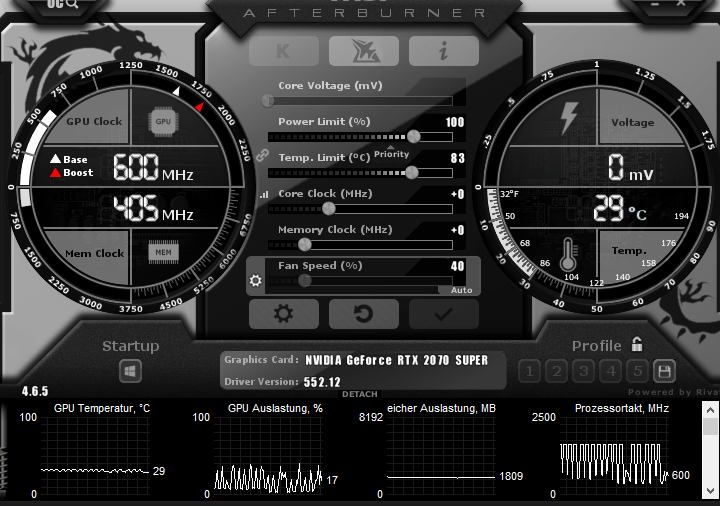The height and width of the screenshot is (506, 720).
Task: Click the DETACH monitor button
Action: pos(360,394)
